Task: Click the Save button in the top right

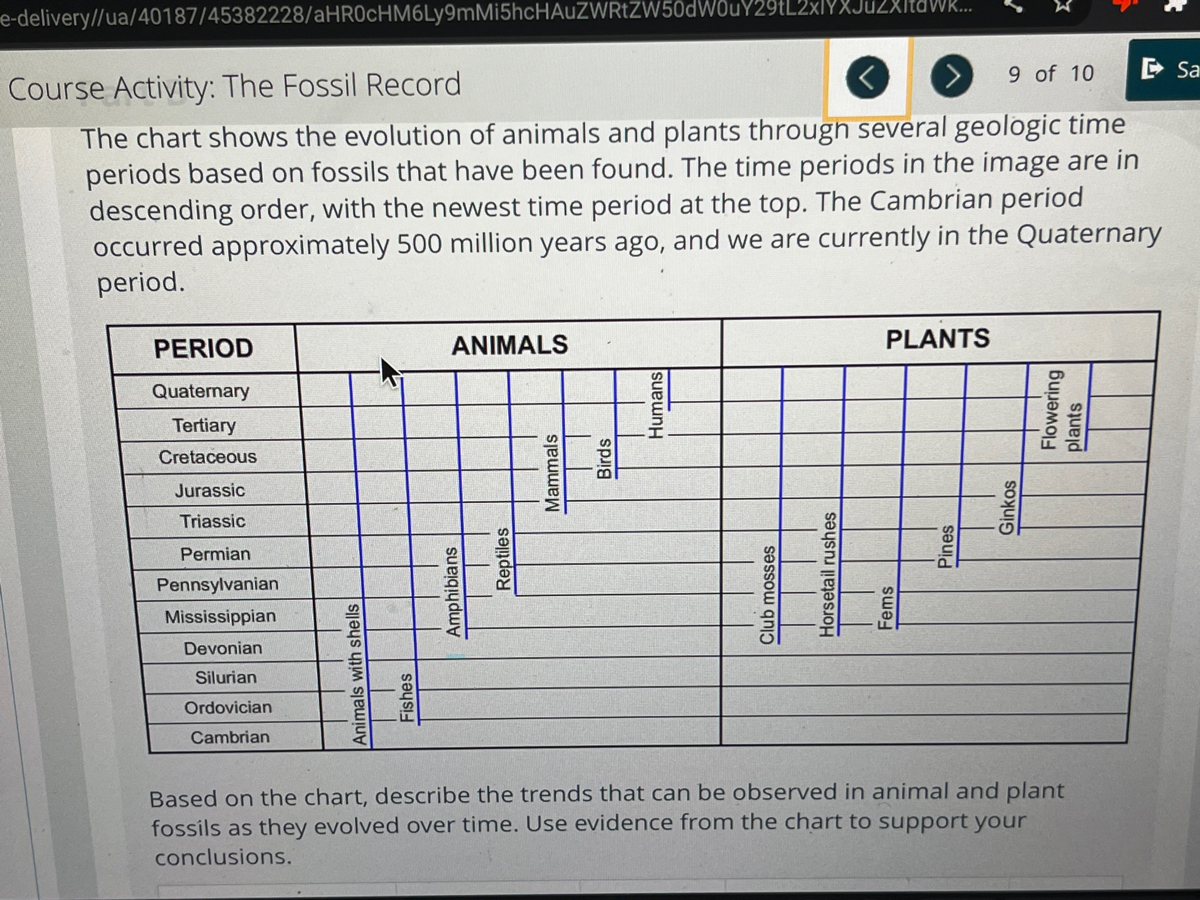Action: click(x=1176, y=70)
